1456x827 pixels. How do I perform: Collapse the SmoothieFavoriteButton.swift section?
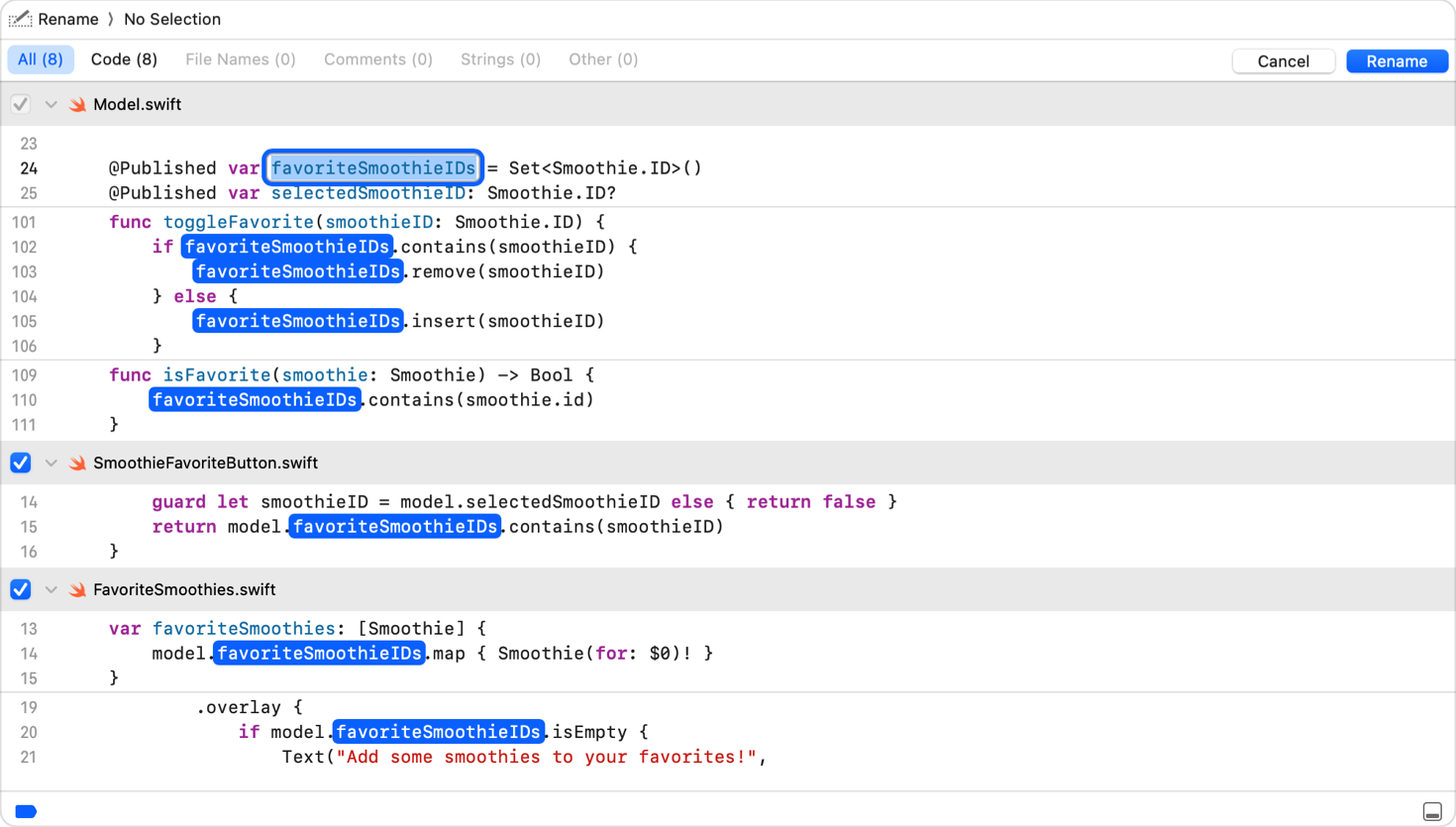[51, 463]
